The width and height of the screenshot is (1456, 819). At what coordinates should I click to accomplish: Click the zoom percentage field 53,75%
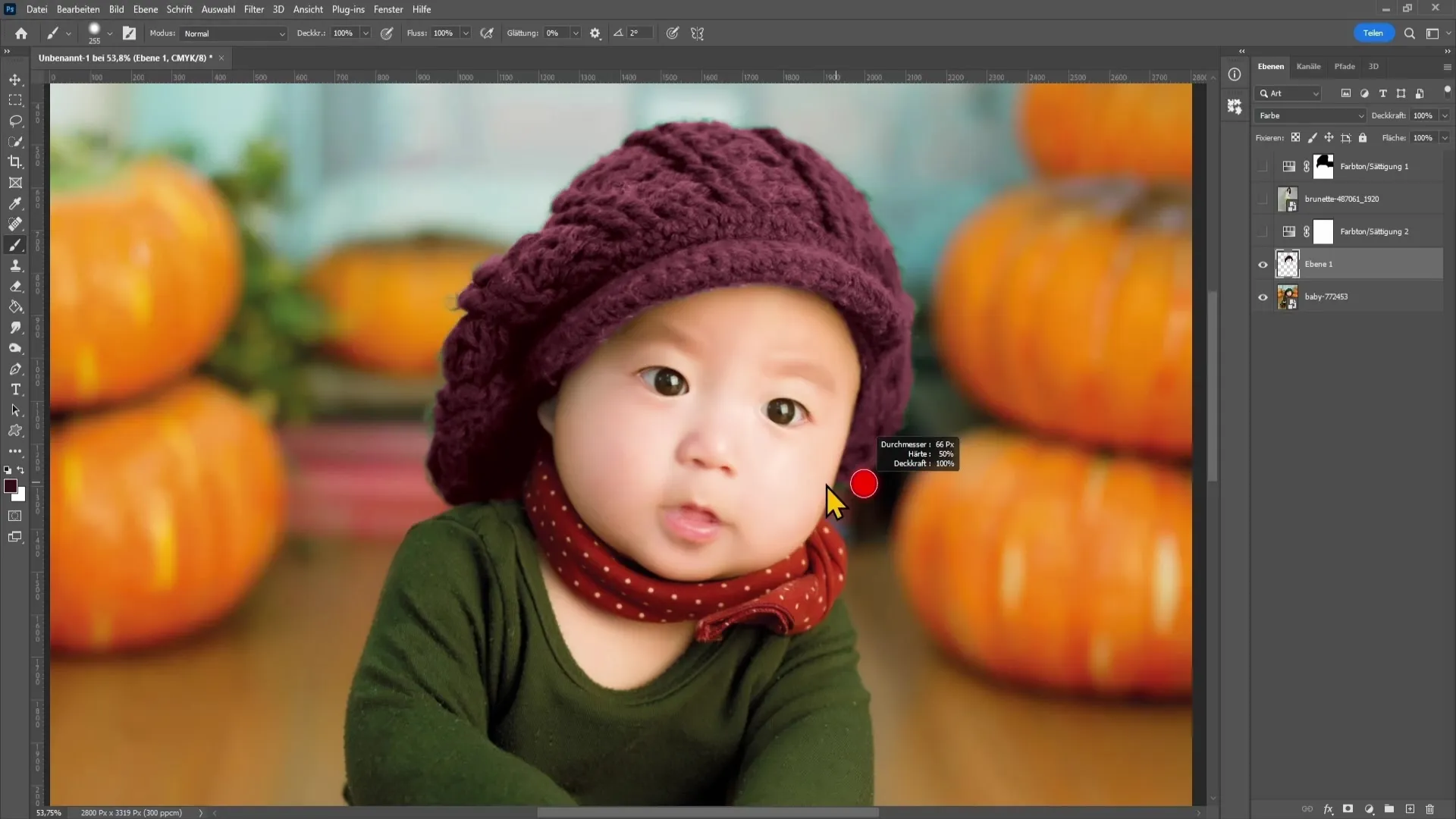coord(49,813)
